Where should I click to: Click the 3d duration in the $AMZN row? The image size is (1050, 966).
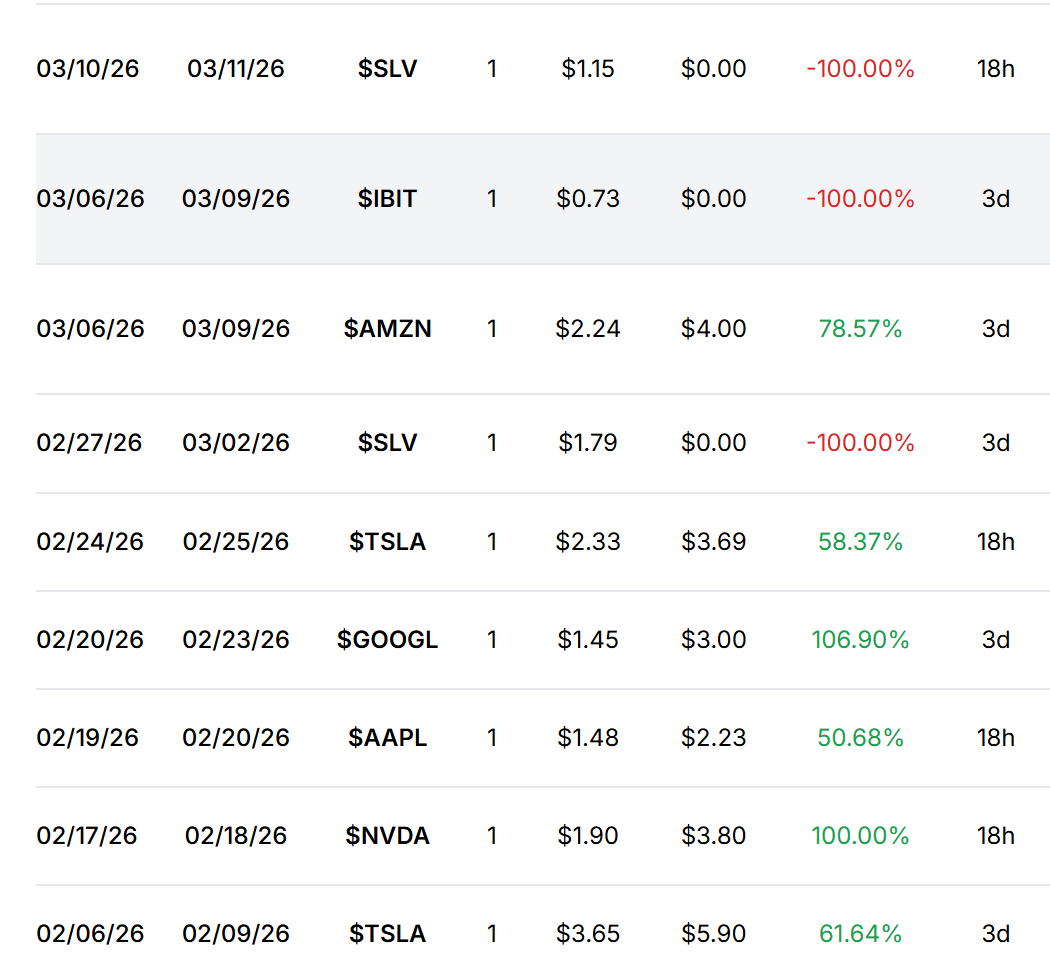pyautogui.click(x=995, y=328)
